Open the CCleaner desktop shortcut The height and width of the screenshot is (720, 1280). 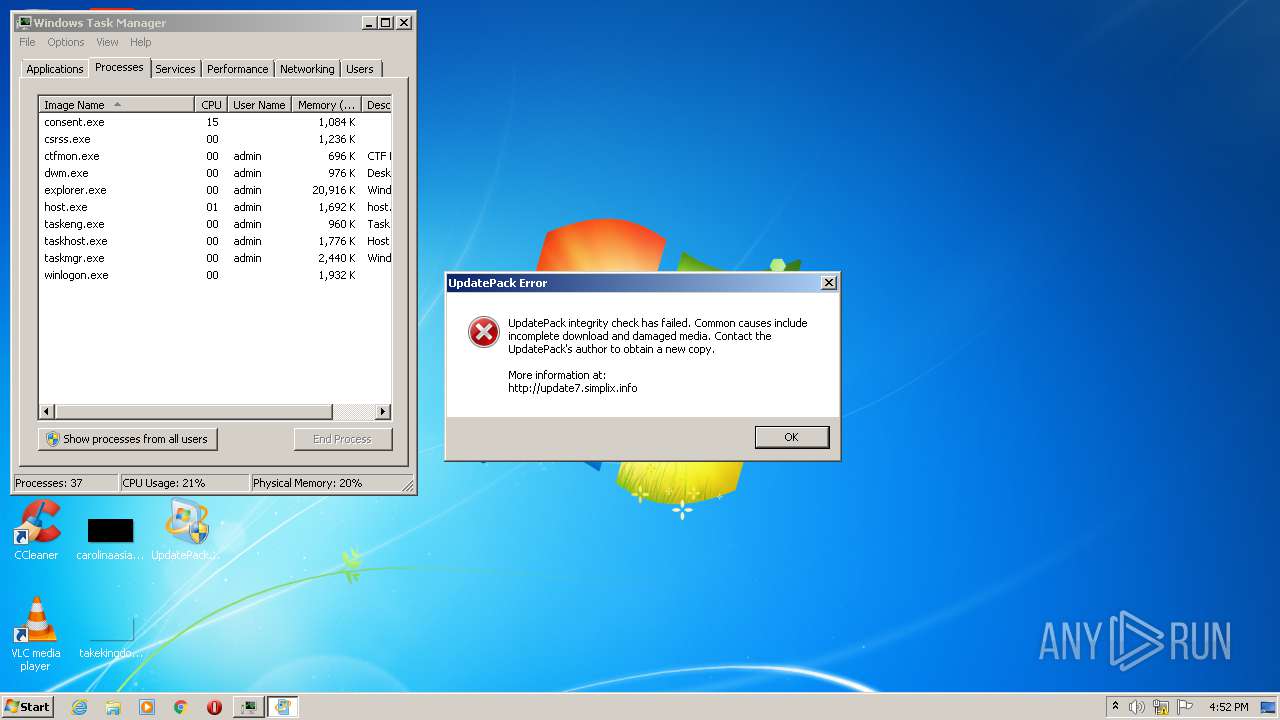[36, 530]
